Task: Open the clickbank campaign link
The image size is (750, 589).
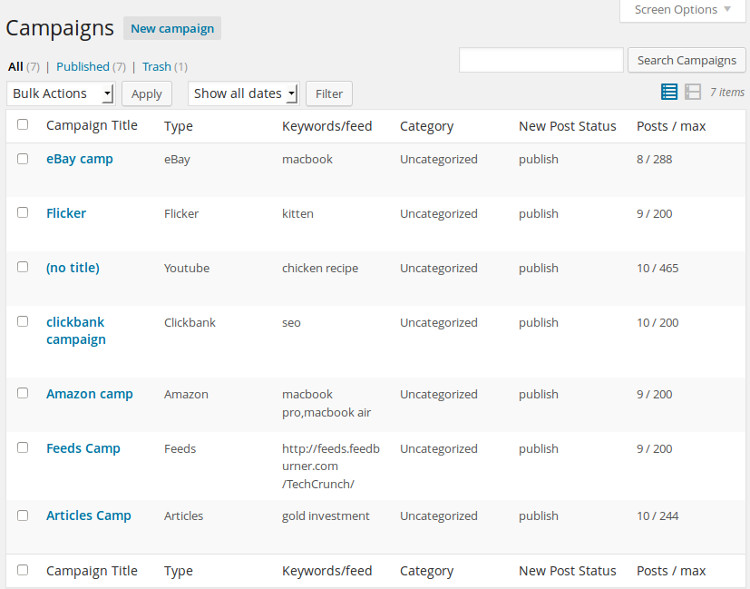Action: 76,331
